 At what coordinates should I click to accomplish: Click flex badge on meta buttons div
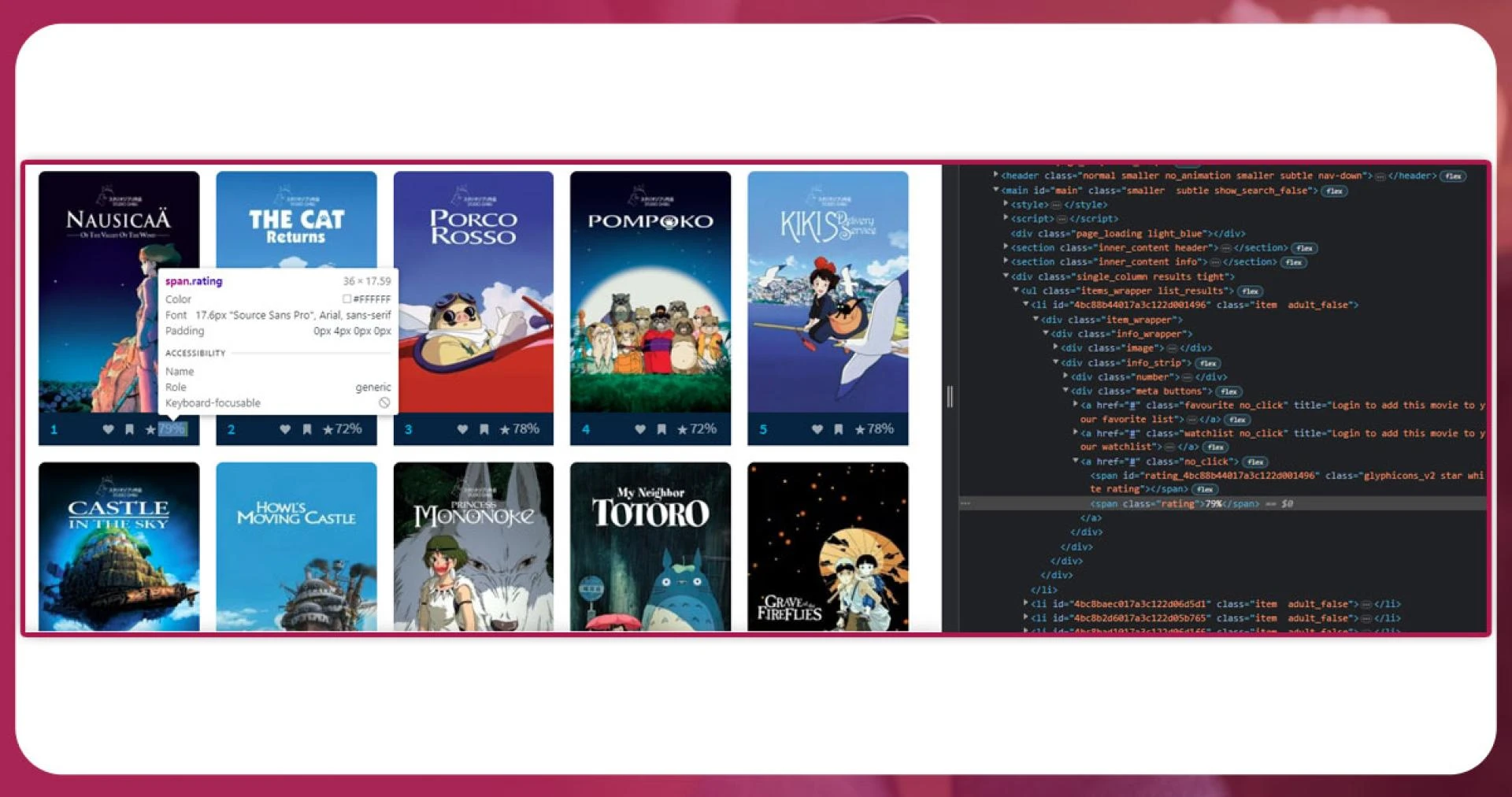[x=1229, y=391]
